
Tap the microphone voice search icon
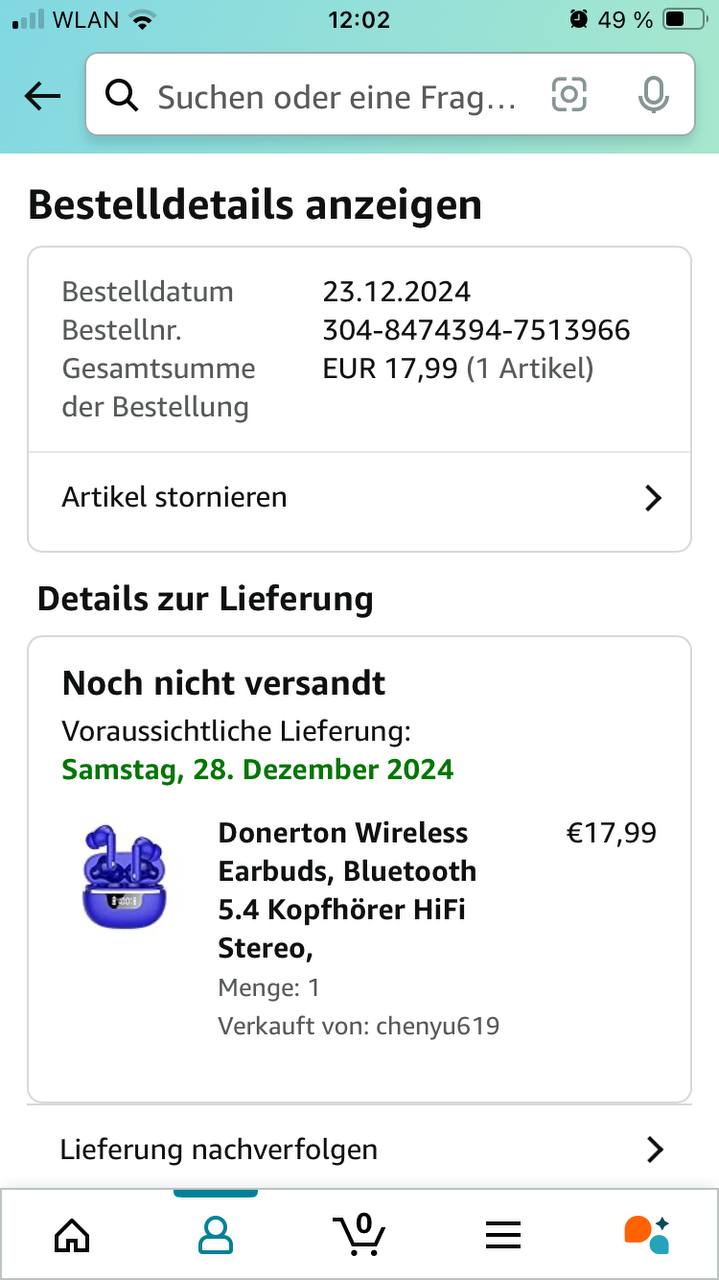653,95
